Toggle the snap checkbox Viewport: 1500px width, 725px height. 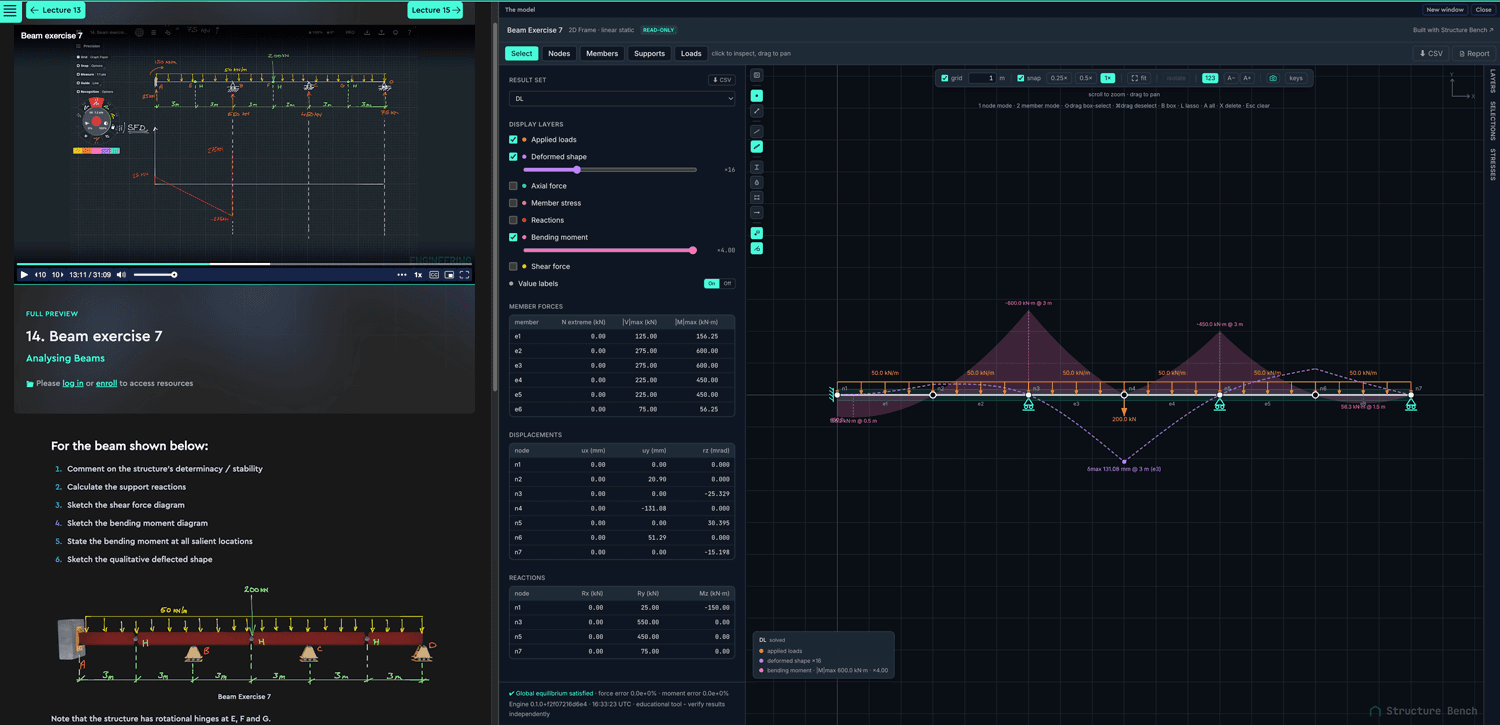click(x=1020, y=78)
